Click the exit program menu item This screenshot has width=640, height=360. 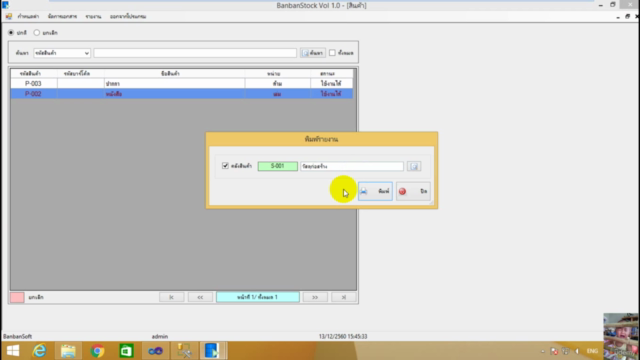[128, 16]
